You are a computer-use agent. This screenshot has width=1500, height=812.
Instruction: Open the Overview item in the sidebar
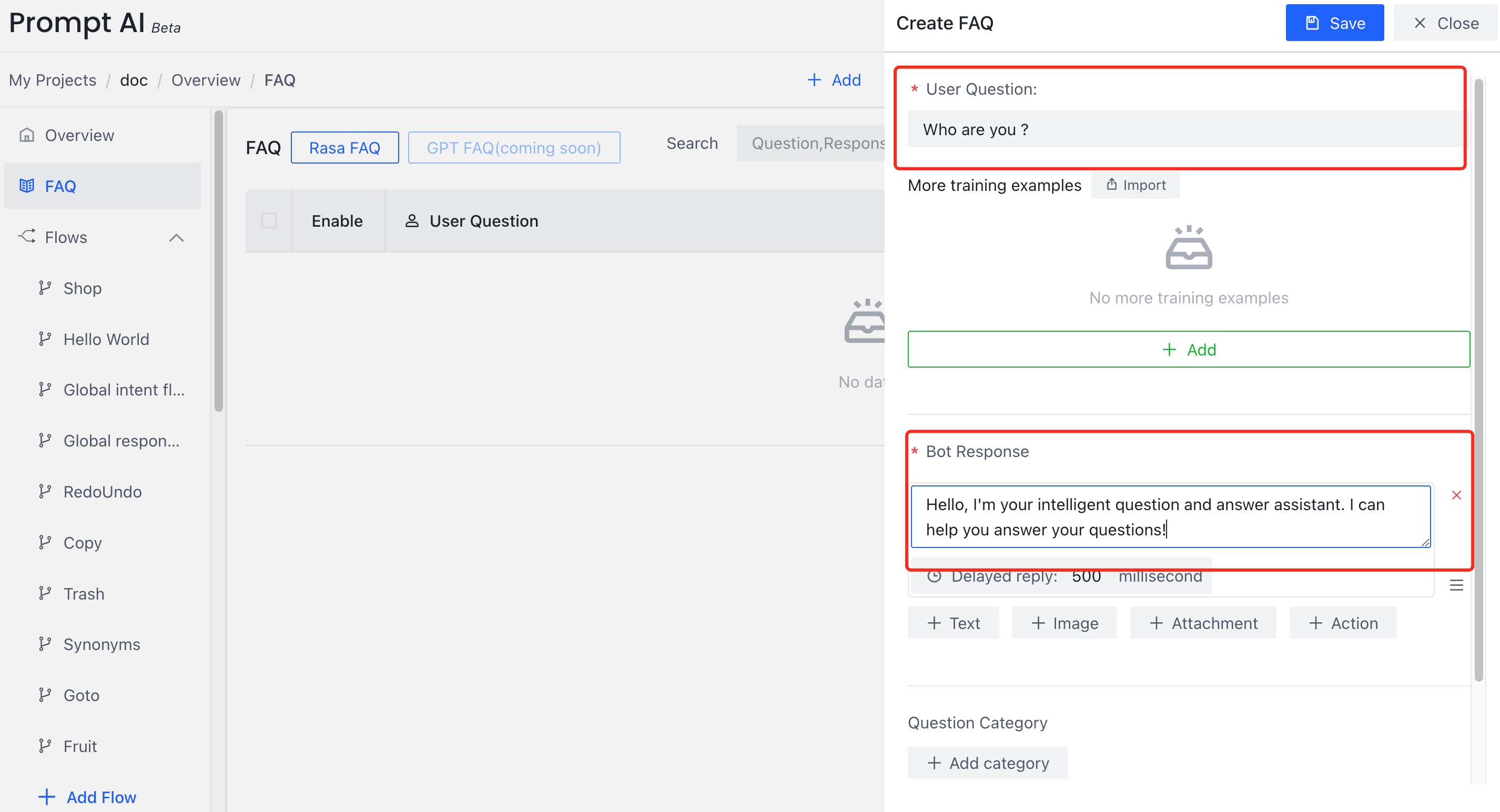pos(103,135)
